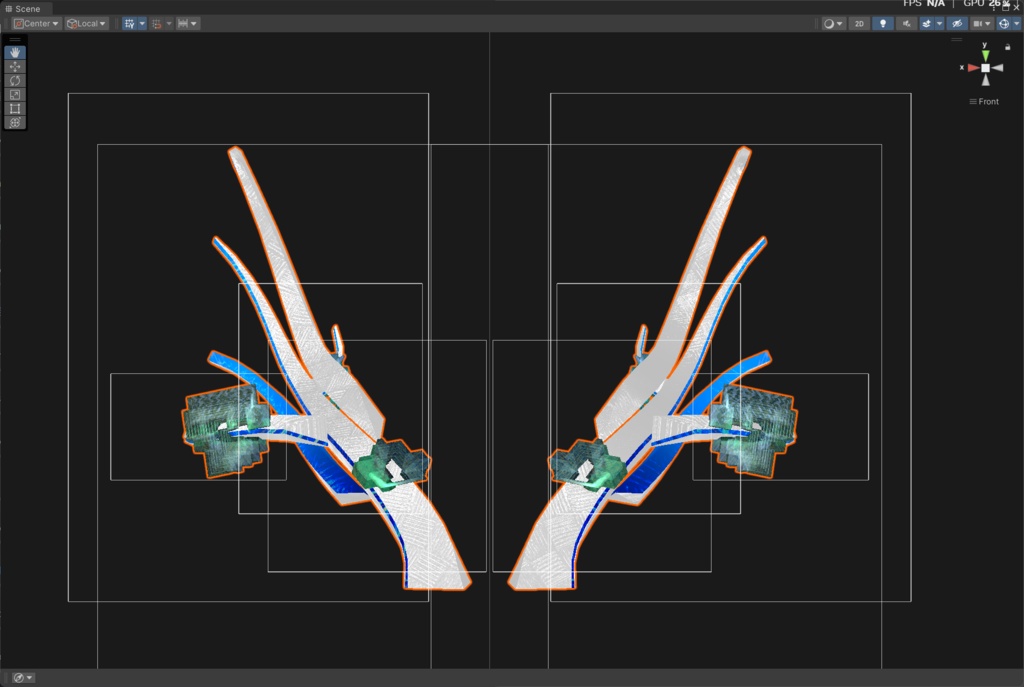The height and width of the screenshot is (687, 1024).
Task: Open the Center pivot mode dropdown
Action: [37, 24]
